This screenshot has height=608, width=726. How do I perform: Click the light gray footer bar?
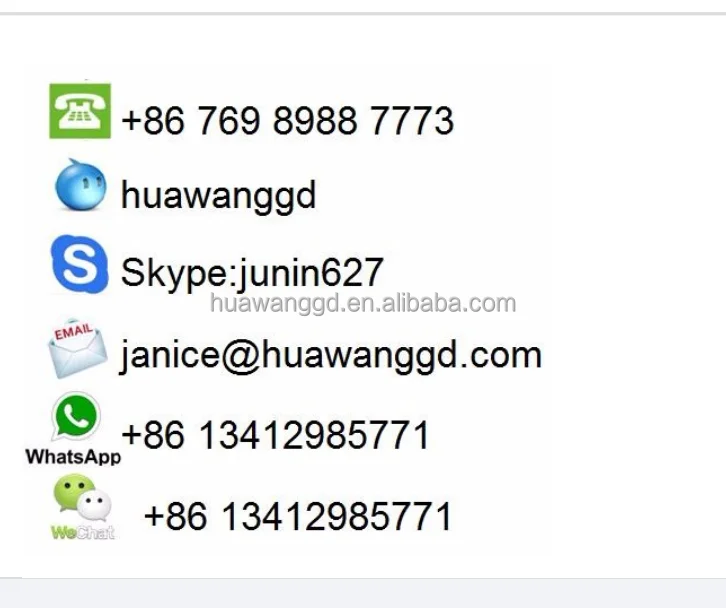coord(363,593)
